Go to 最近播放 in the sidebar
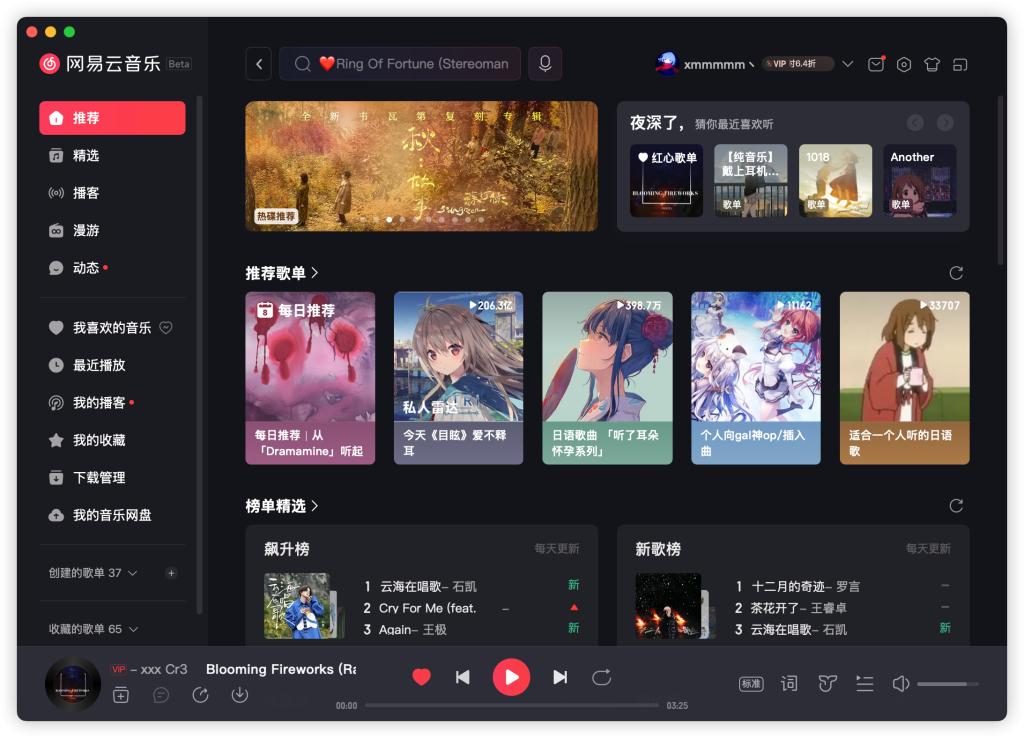This screenshot has height=738, width=1024. (99, 365)
